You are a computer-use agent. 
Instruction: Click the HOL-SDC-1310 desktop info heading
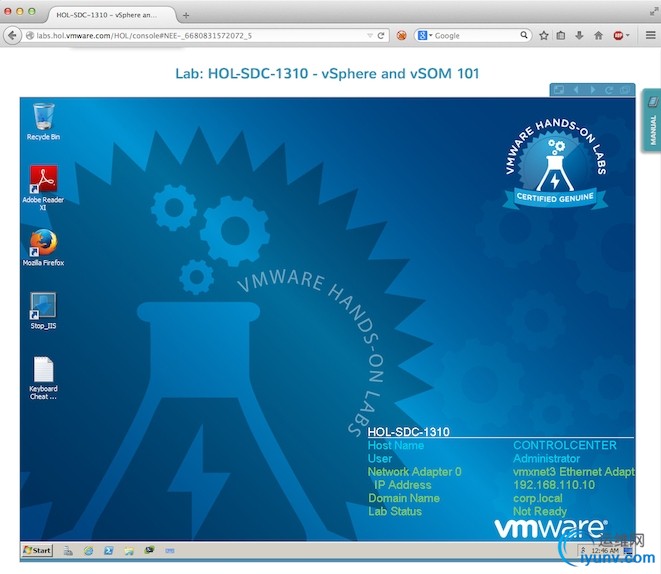[x=408, y=432]
